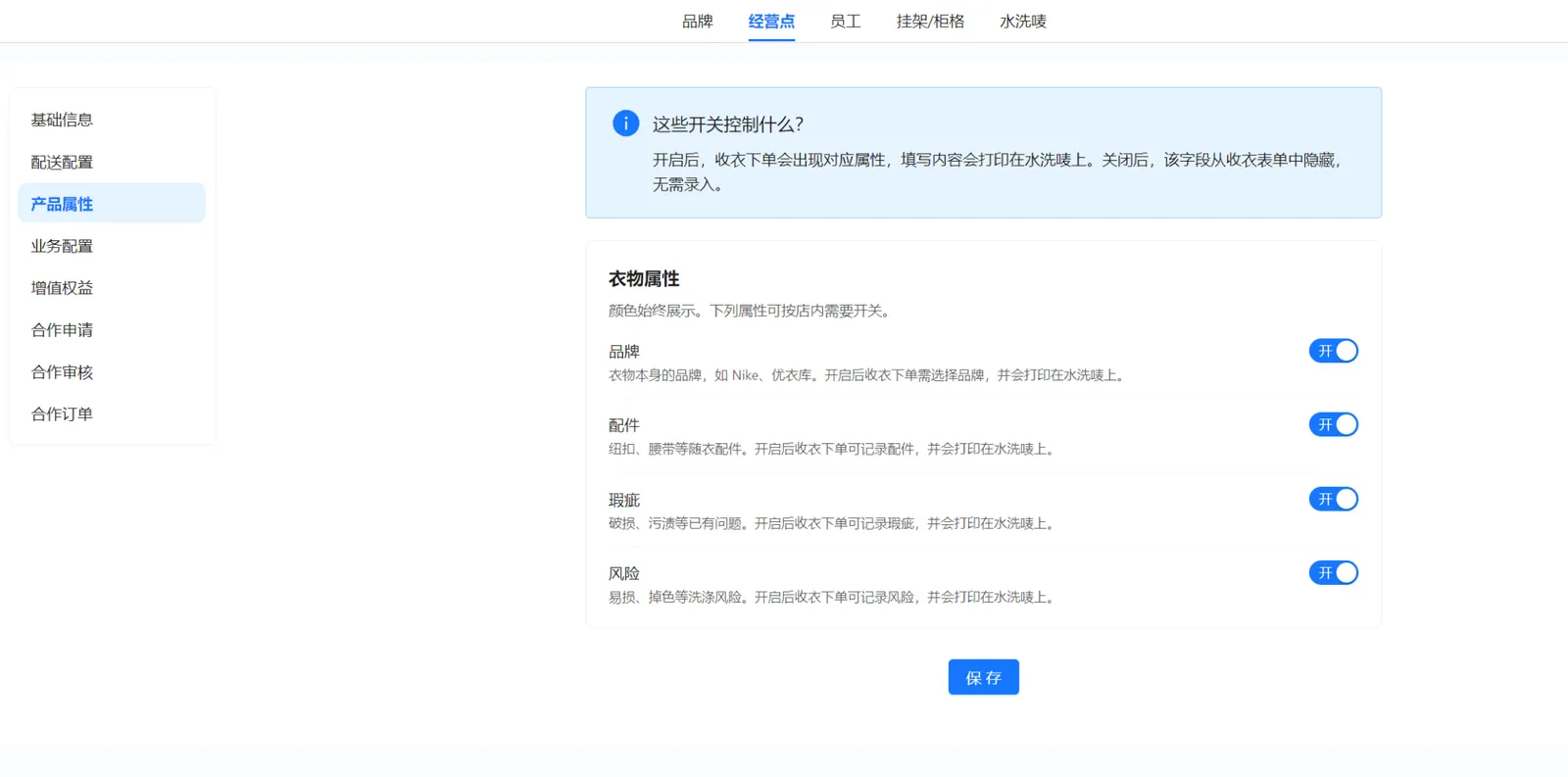
Task: Click the 颜色始终展示 hint text
Action: point(752,311)
